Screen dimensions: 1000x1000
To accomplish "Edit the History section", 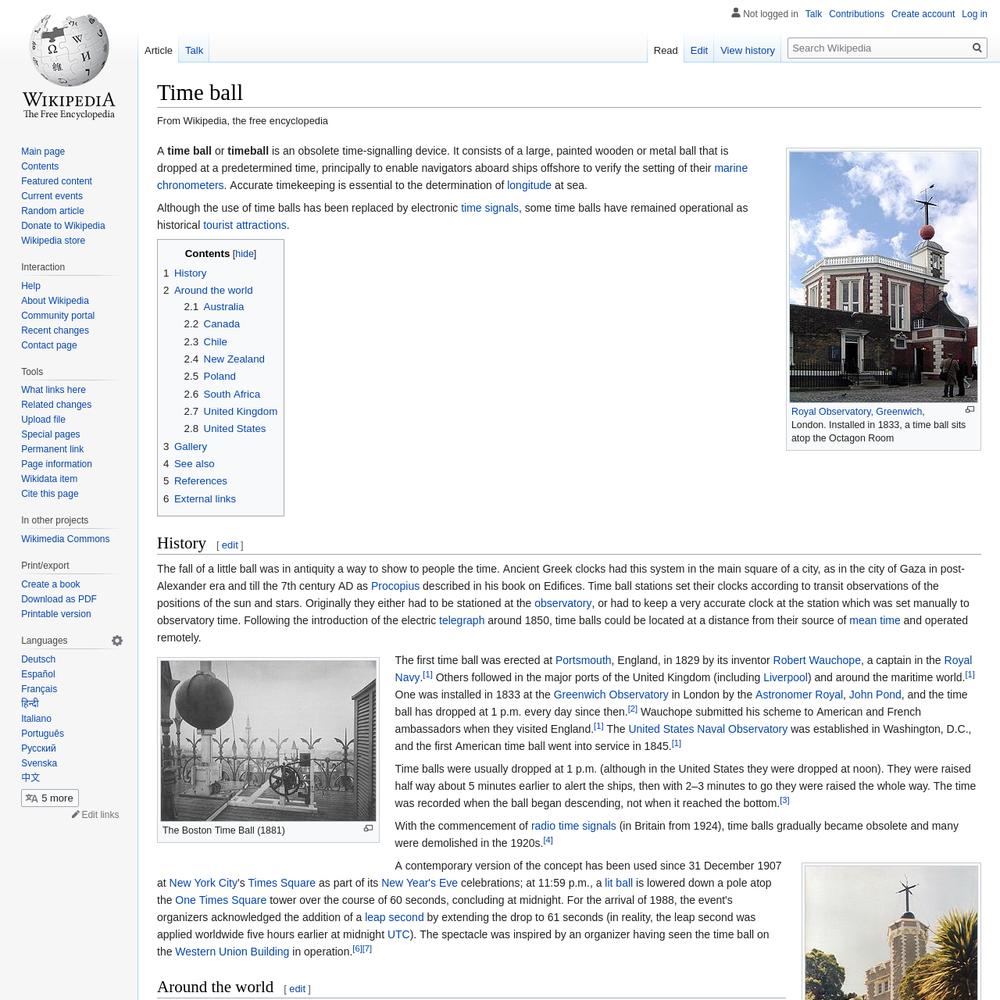I will pyautogui.click(x=230, y=545).
